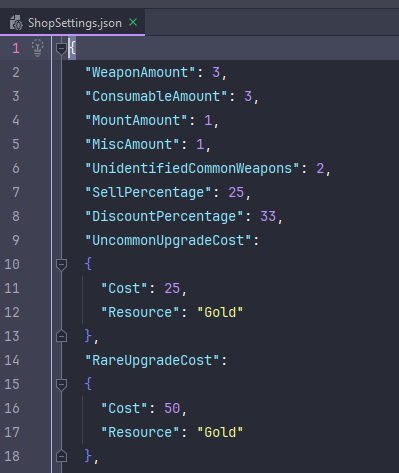The height and width of the screenshot is (473, 399).
Task: Collapse the root object on line 1
Action: click(x=61, y=49)
